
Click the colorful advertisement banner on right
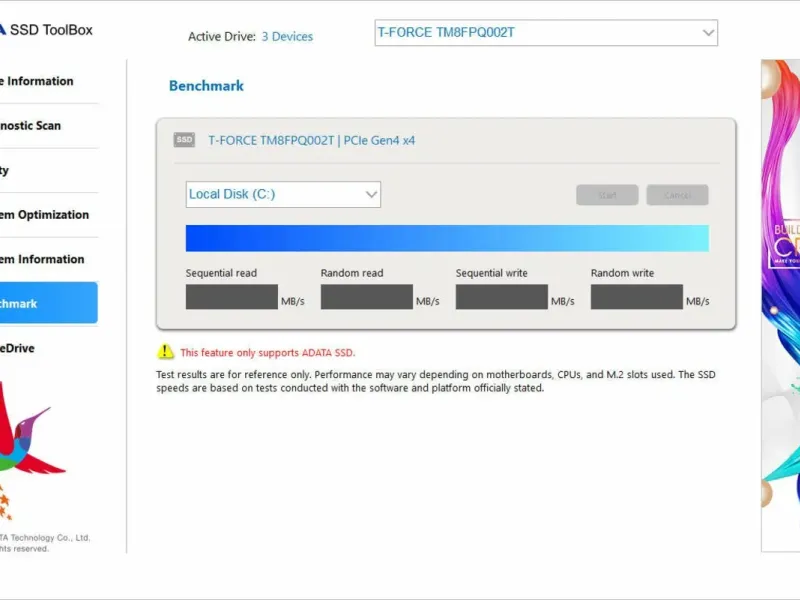(781, 305)
